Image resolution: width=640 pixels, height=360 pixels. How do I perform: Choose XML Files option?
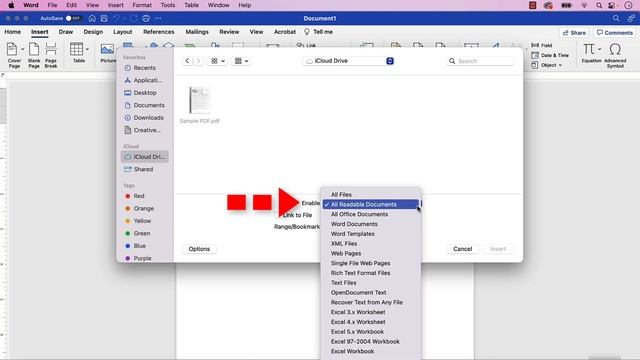[x=371, y=244]
